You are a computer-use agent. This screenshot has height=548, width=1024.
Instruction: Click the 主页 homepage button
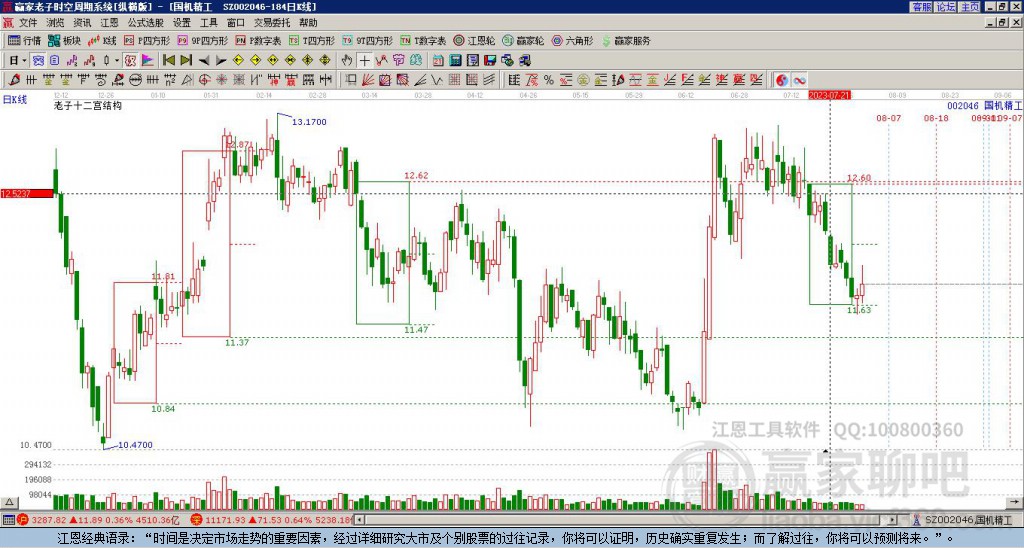(970, 7)
